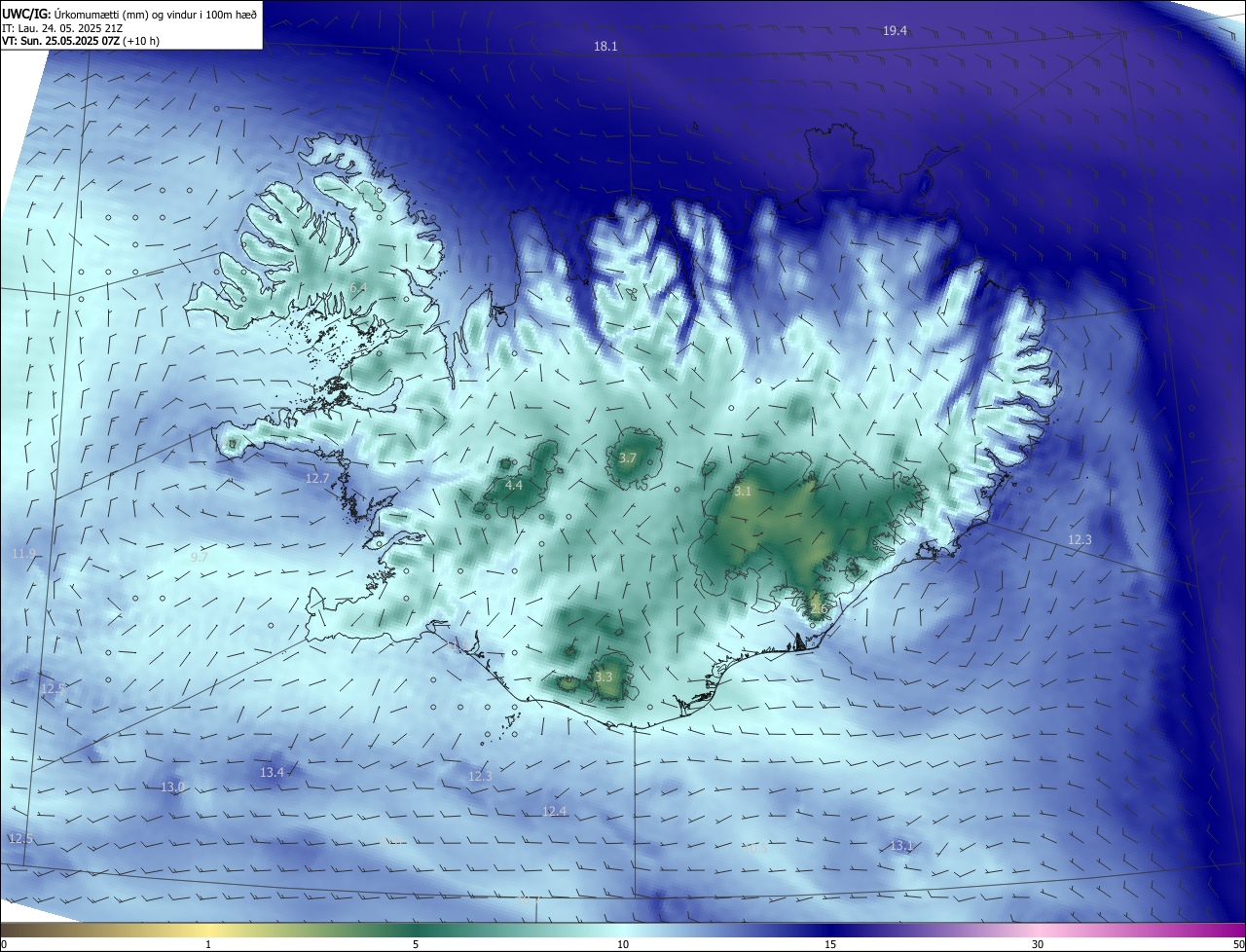Click the "0" tick on the legend
Image resolution: width=1246 pixels, height=952 pixels.
point(4,944)
